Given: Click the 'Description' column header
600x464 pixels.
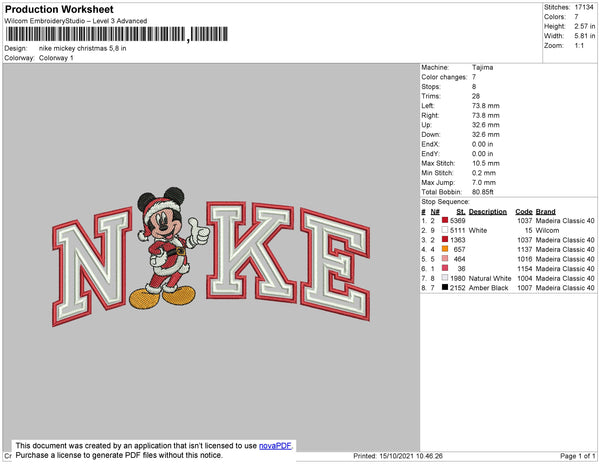Looking at the screenshot, I should 488,212.
